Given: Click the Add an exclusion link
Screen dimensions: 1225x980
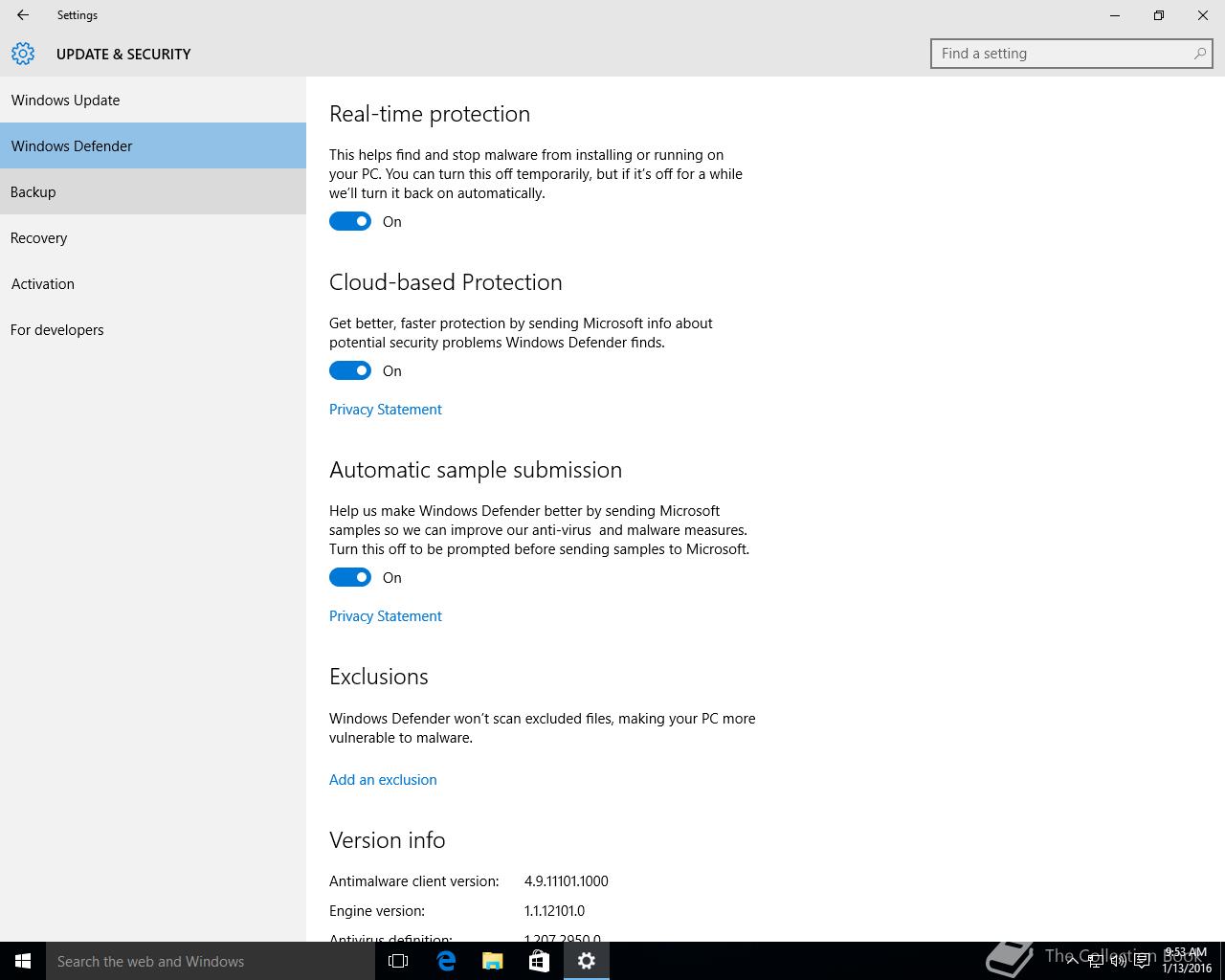Looking at the screenshot, I should click(x=383, y=779).
